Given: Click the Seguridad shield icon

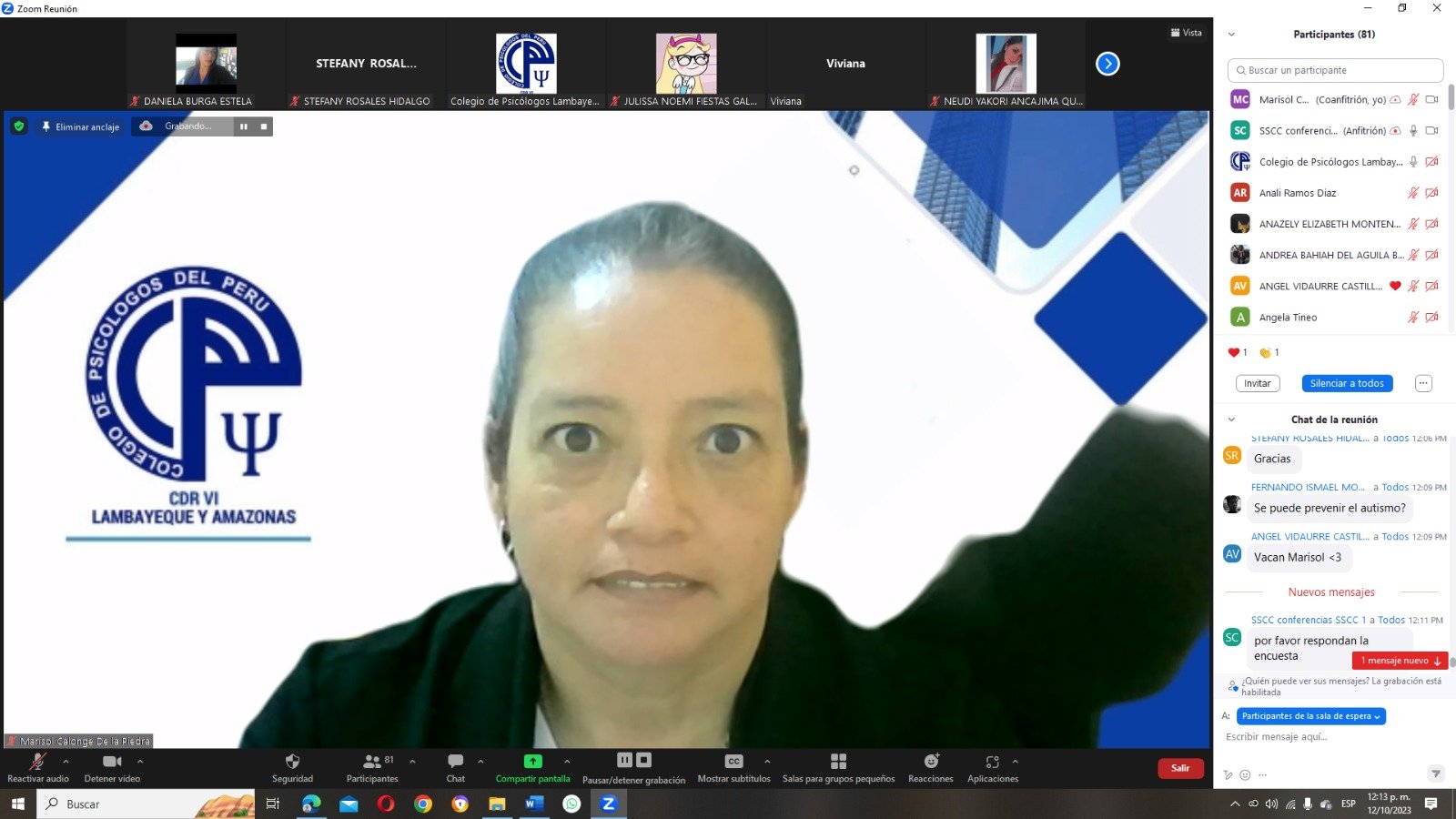Looking at the screenshot, I should coord(292,762).
